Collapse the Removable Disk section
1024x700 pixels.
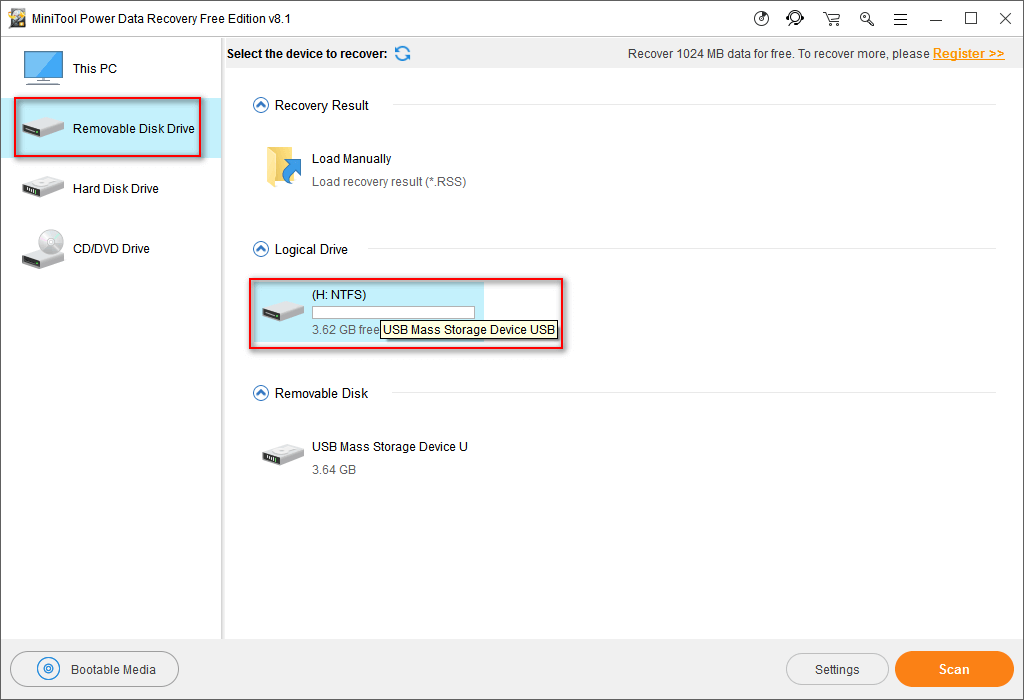pyautogui.click(x=261, y=393)
